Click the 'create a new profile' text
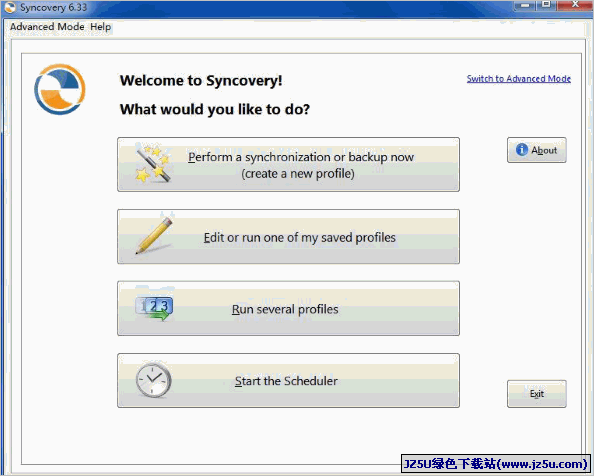 (x=298, y=174)
